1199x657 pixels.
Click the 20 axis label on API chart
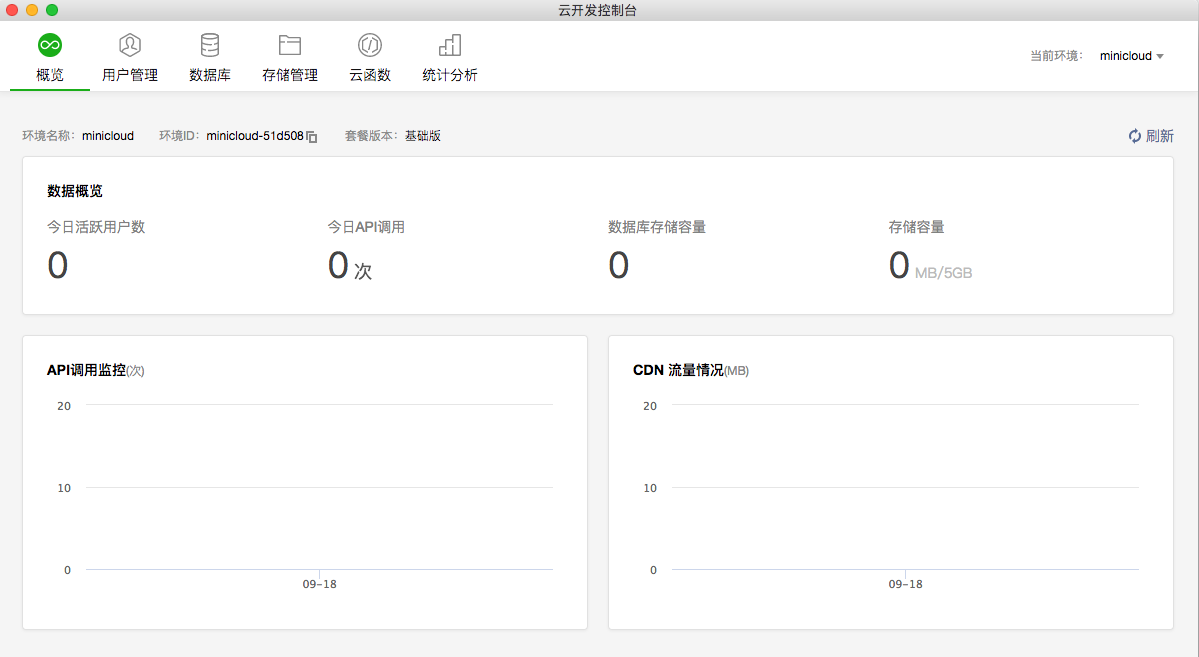[64, 405]
